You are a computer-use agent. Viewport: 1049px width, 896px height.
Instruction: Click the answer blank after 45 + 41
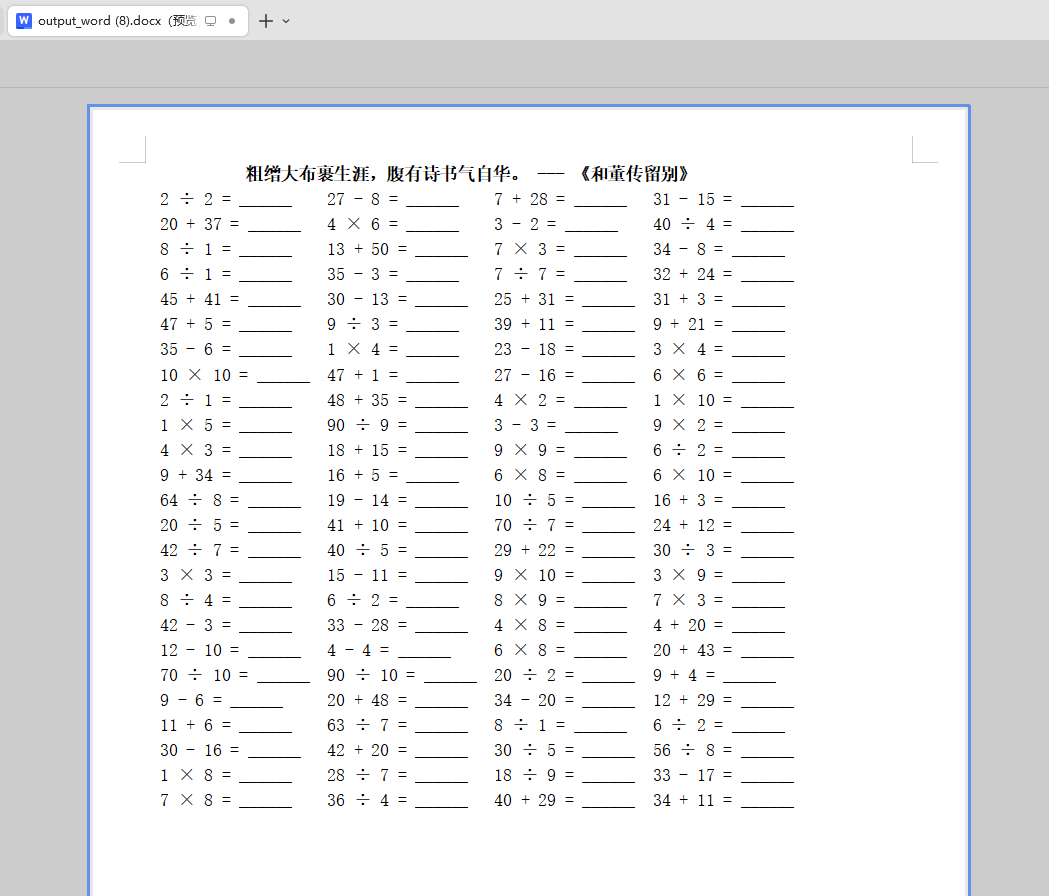tap(274, 302)
